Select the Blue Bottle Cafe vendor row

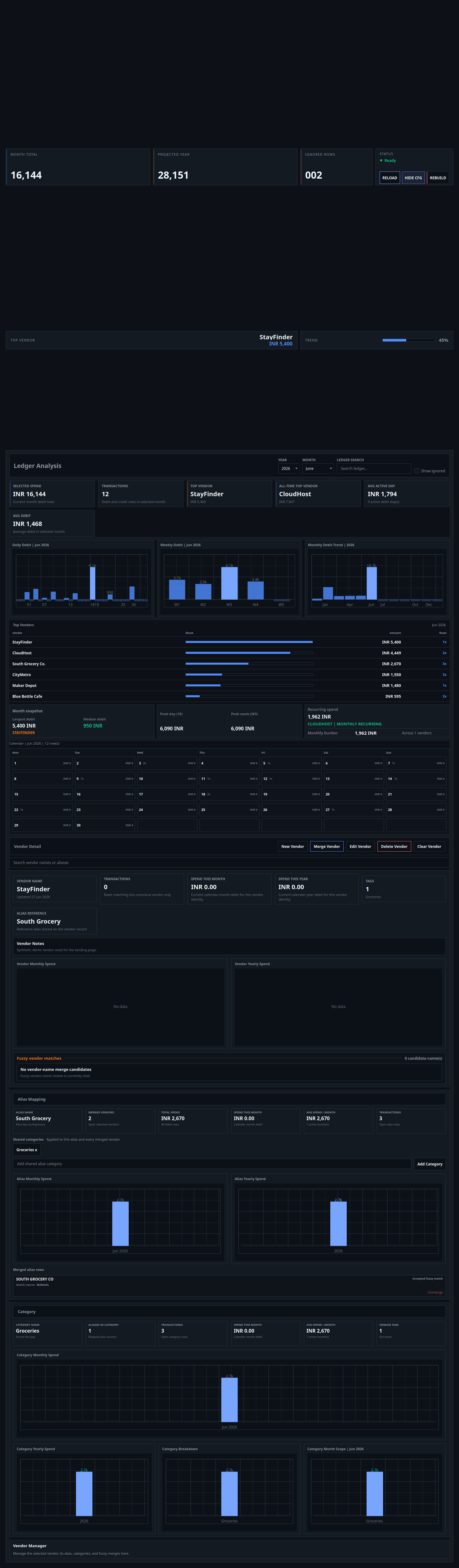[229, 696]
